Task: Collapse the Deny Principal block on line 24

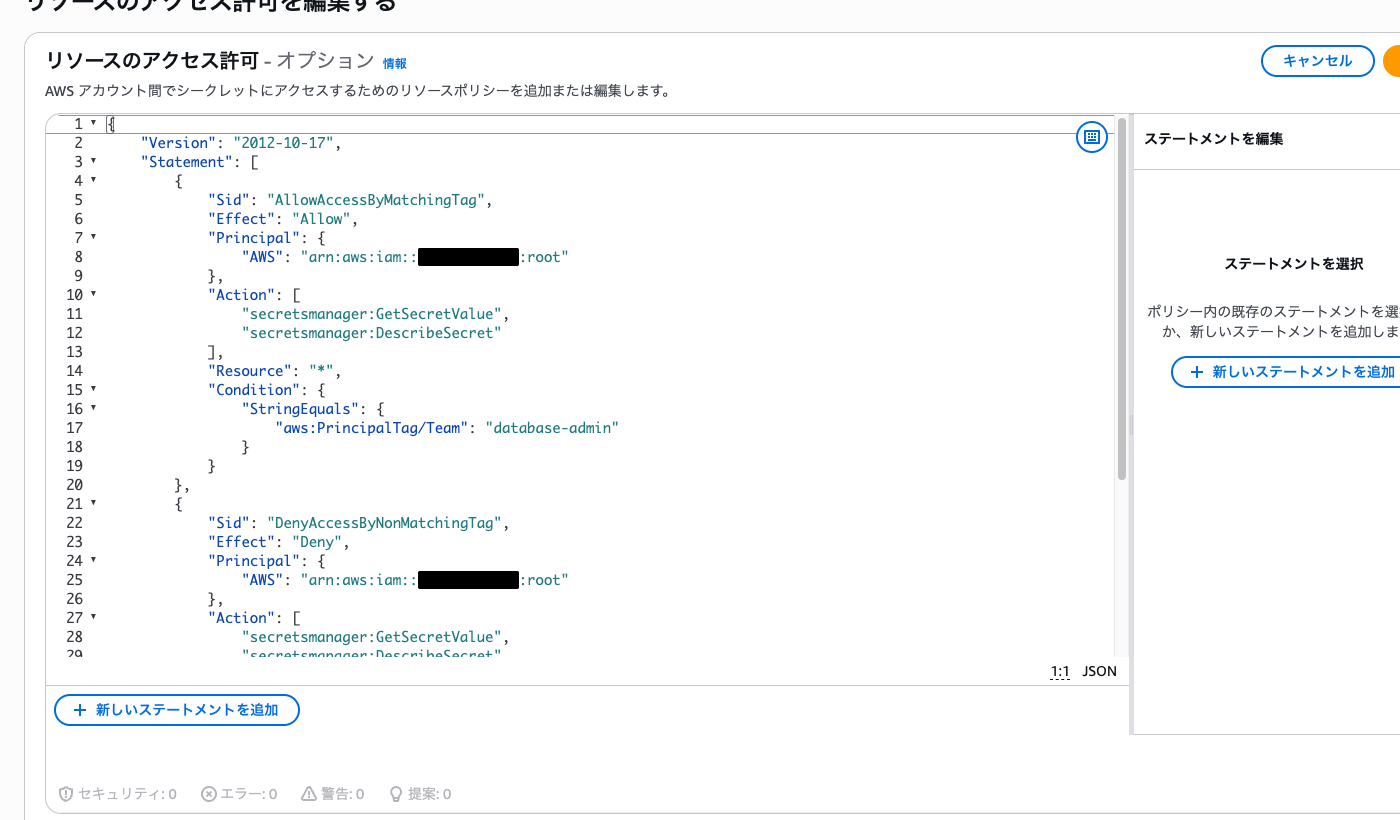Action: (93, 561)
